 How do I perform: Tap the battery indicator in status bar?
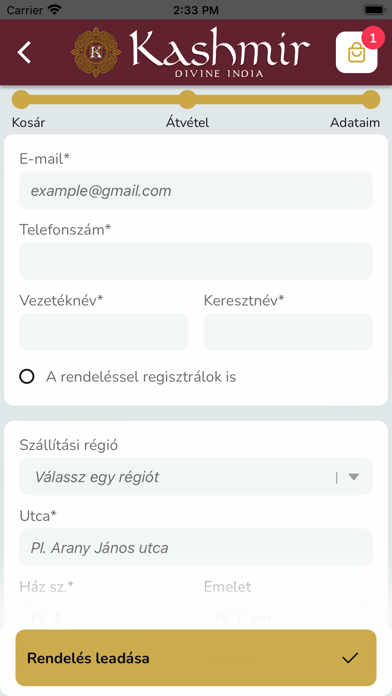[375, 9]
